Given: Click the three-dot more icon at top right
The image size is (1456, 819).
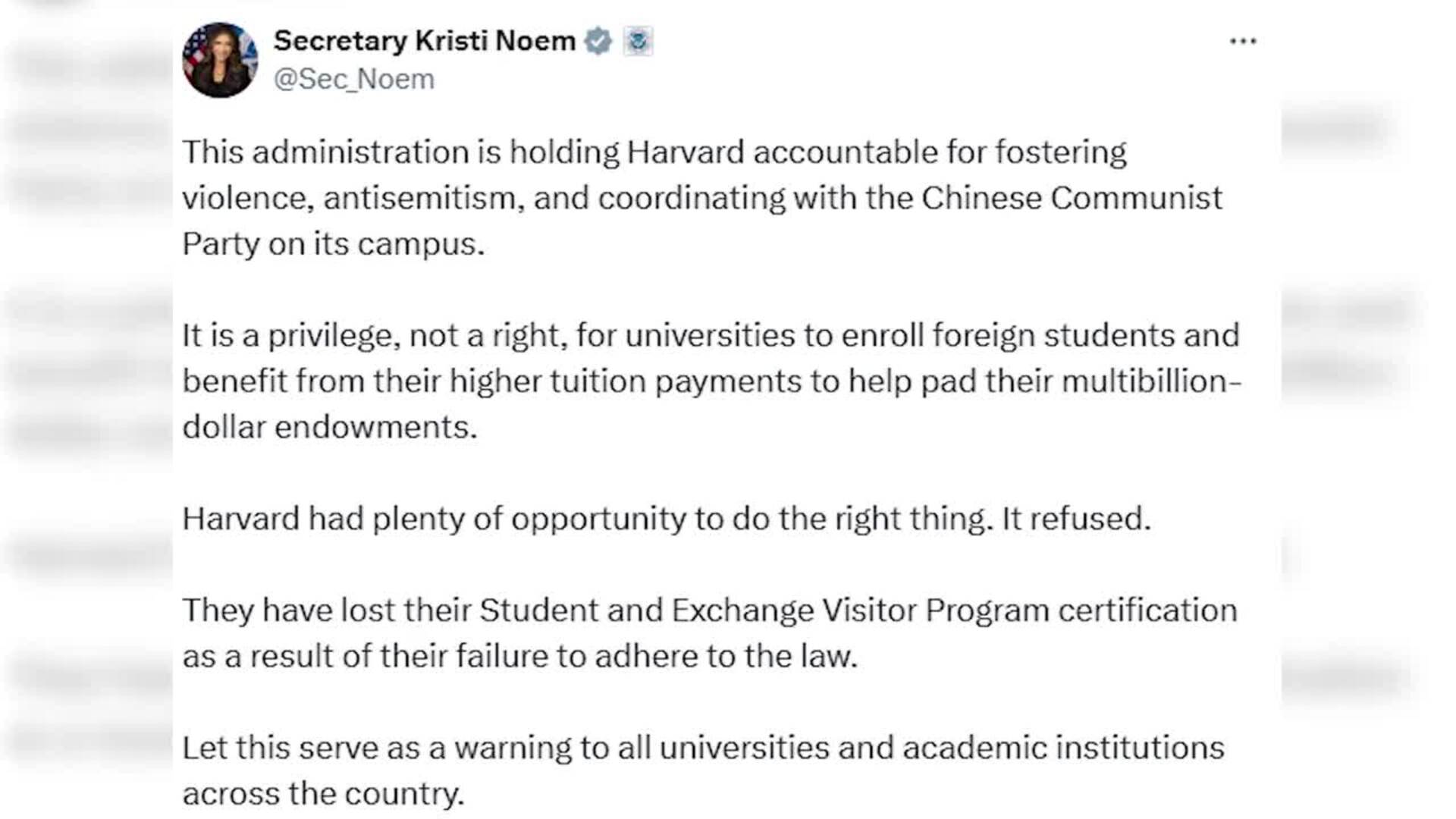Looking at the screenshot, I should point(1241,41).
